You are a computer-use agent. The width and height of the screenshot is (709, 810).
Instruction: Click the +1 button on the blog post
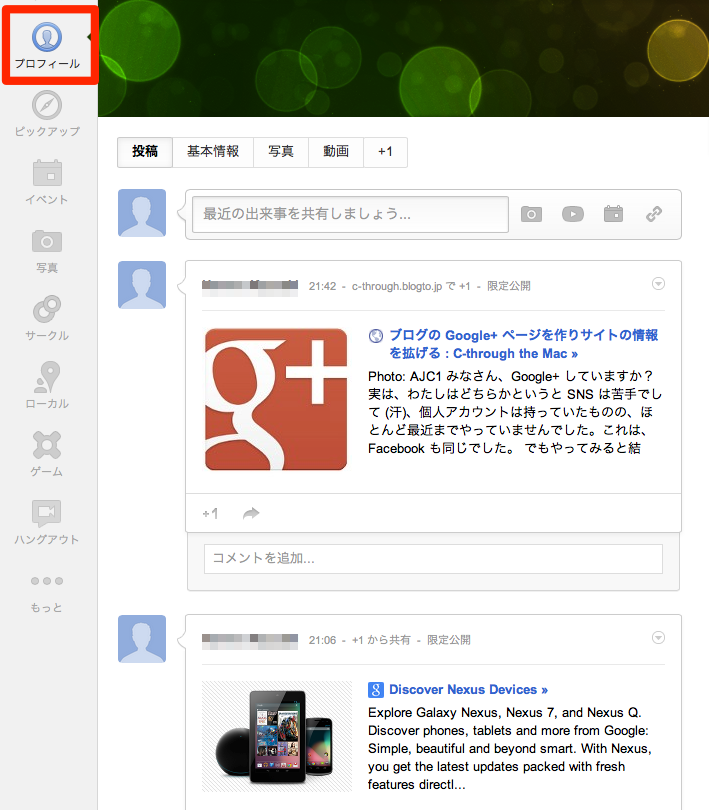pyautogui.click(x=210, y=513)
